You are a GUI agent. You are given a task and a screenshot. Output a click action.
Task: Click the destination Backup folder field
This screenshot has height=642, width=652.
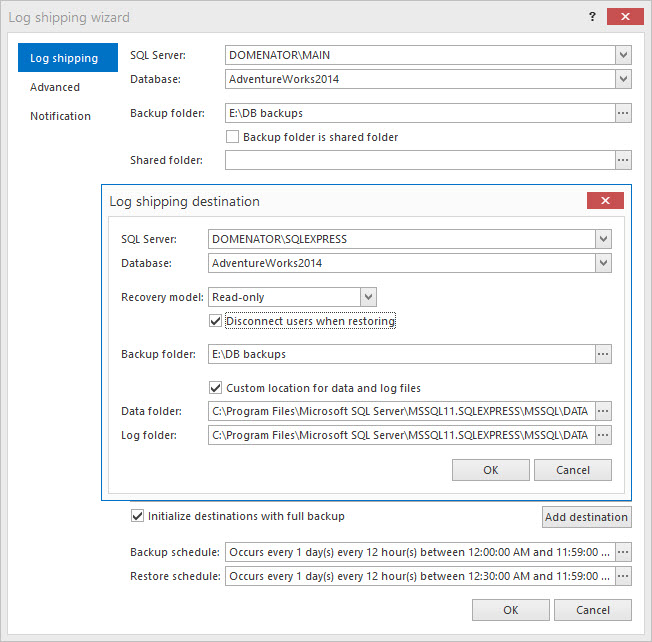tap(402, 354)
